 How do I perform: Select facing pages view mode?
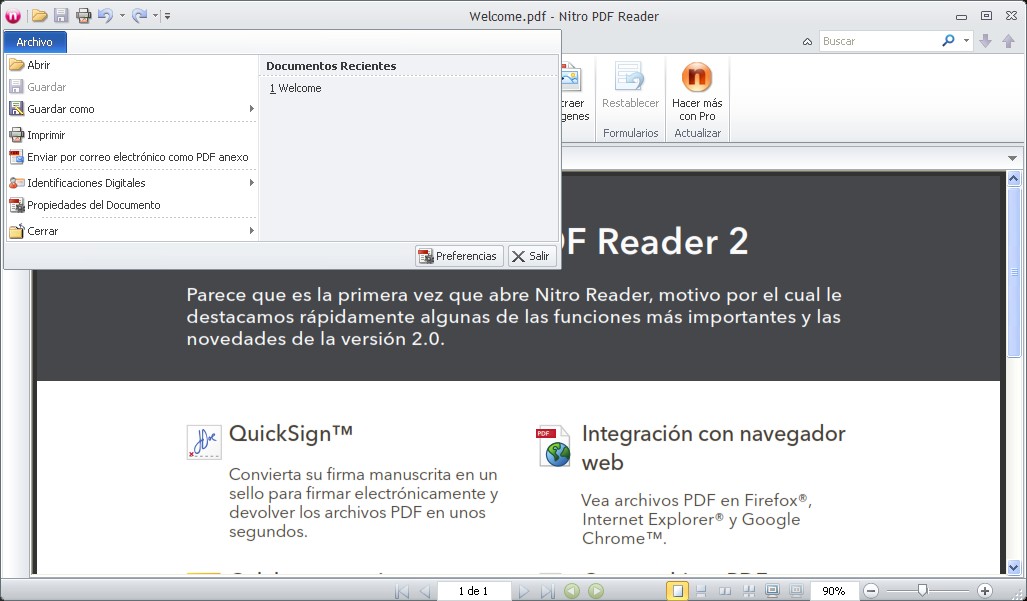725,591
